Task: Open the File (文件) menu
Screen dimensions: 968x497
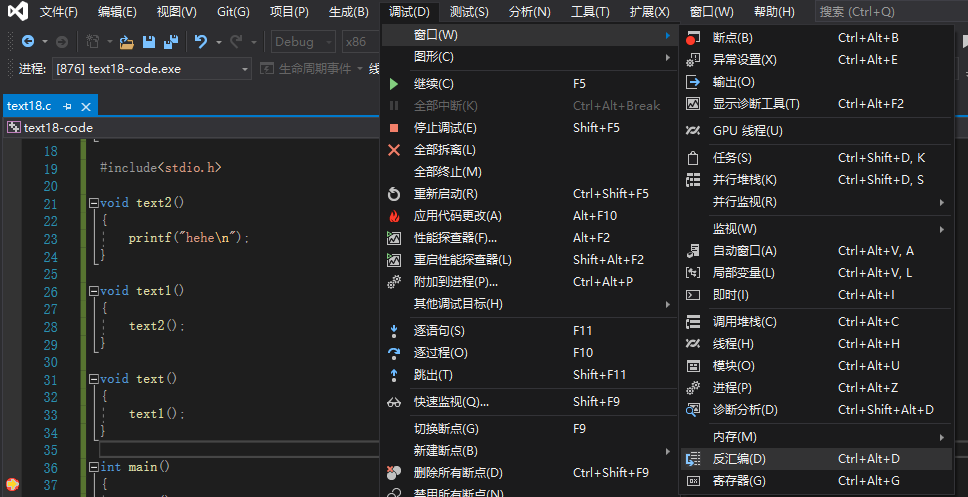Action: pyautogui.click(x=59, y=12)
